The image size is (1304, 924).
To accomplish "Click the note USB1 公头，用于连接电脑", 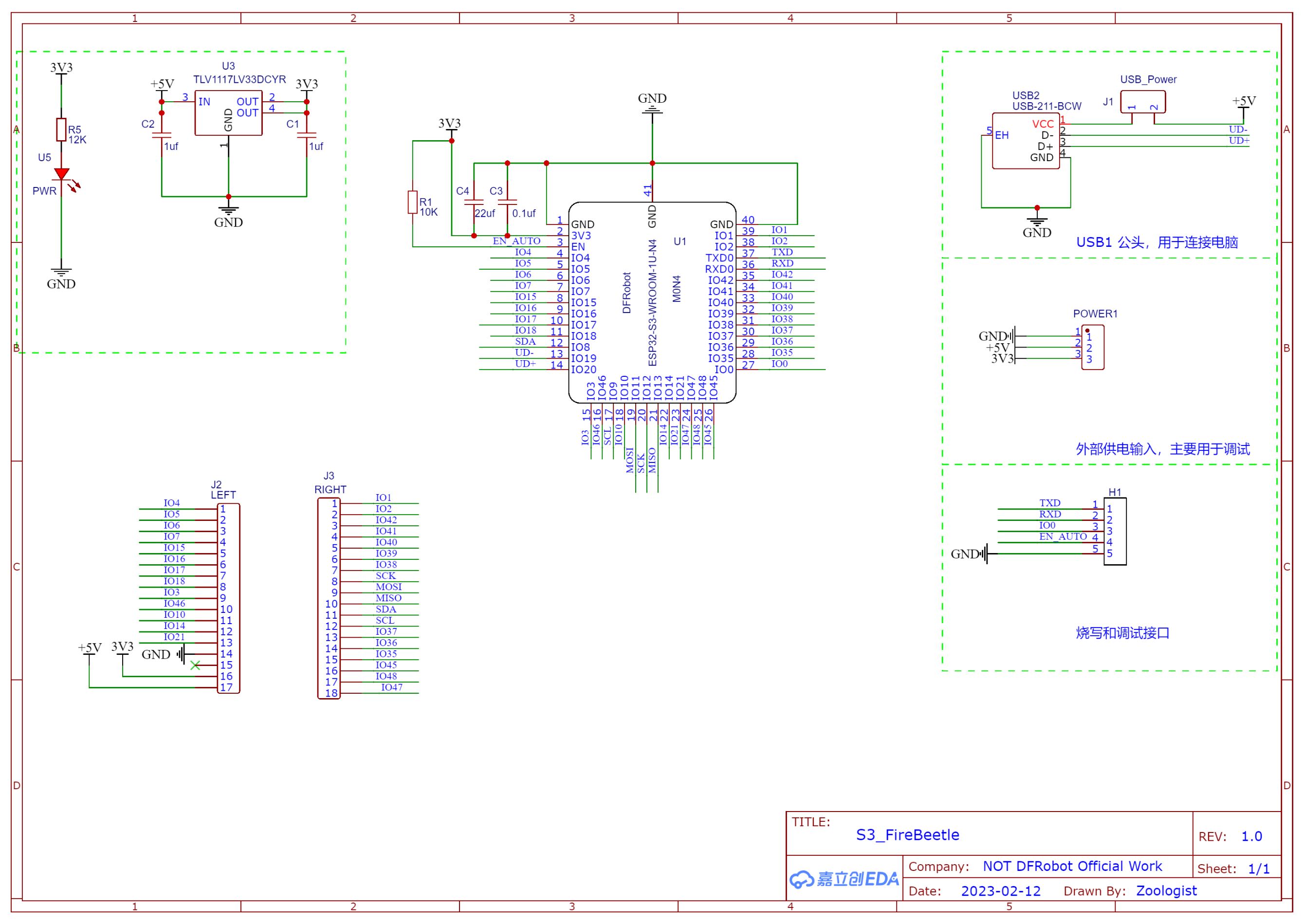I will tap(1157, 242).
